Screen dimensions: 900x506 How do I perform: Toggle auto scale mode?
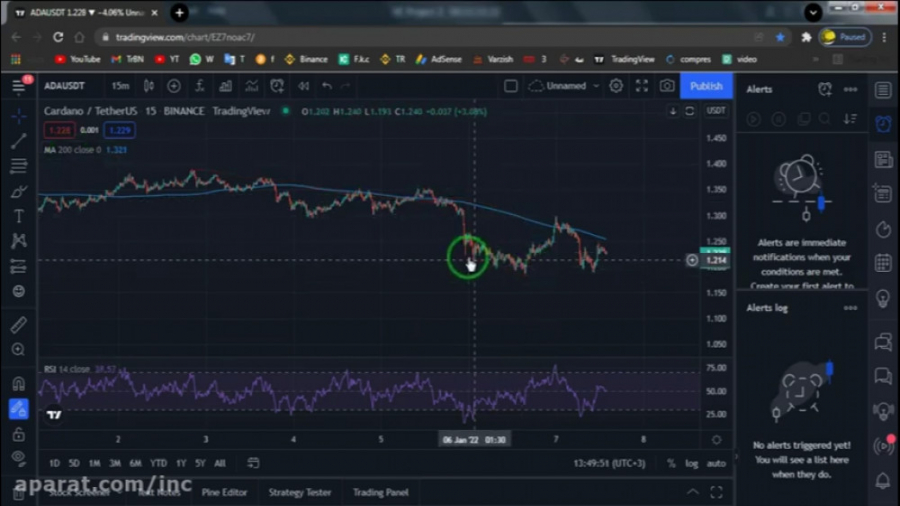pos(716,463)
